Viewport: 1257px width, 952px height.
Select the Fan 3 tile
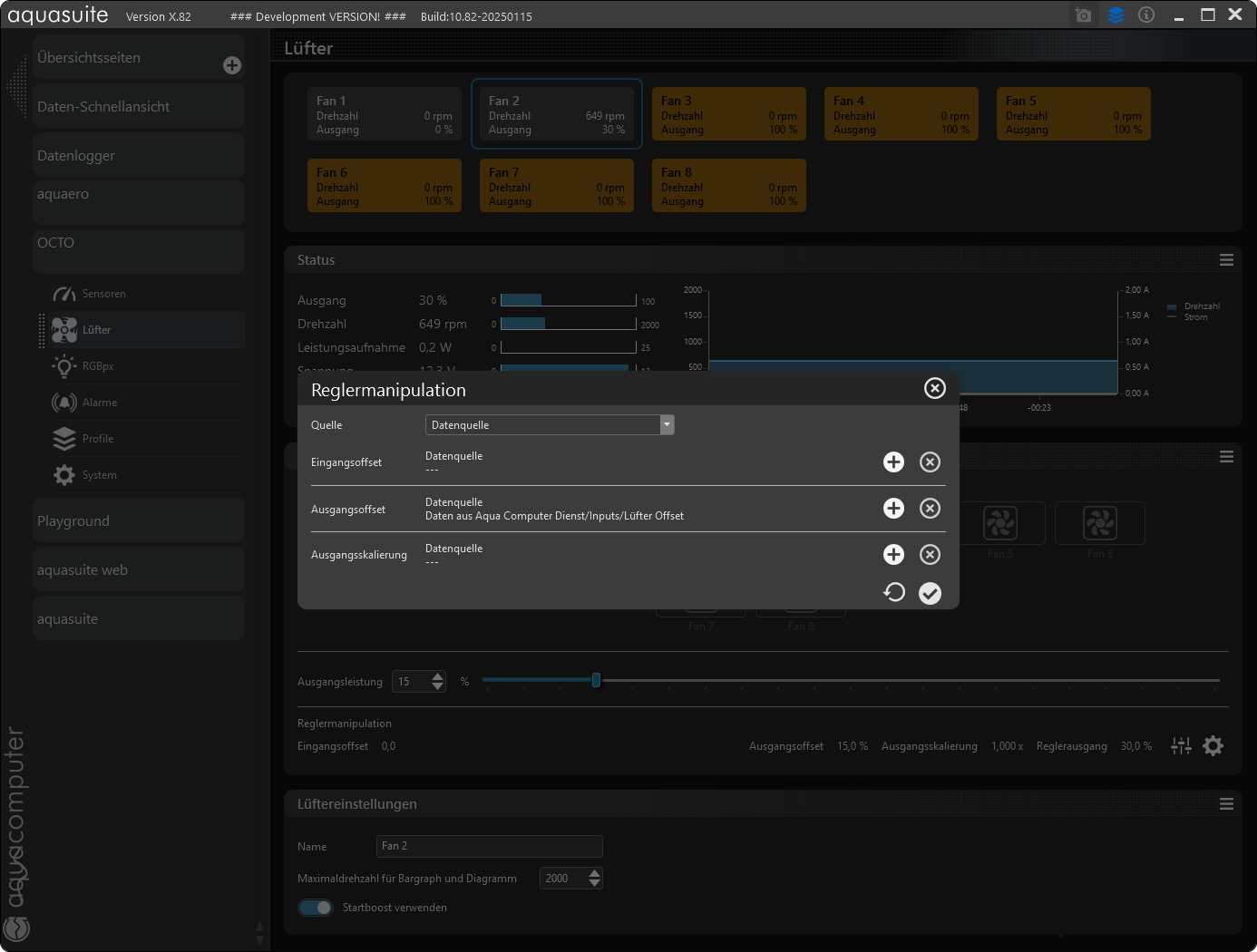click(x=728, y=114)
